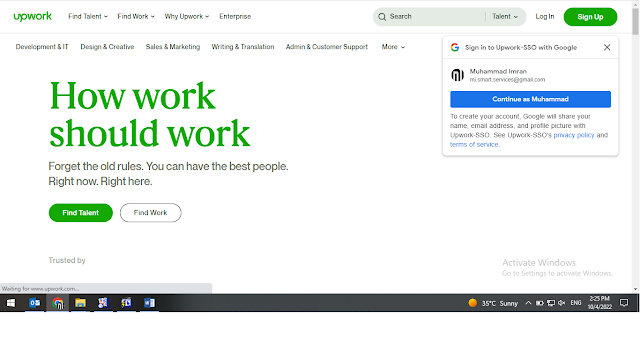Open Sales & Marketing category
Screen dimensions: 640x360
coord(173,47)
